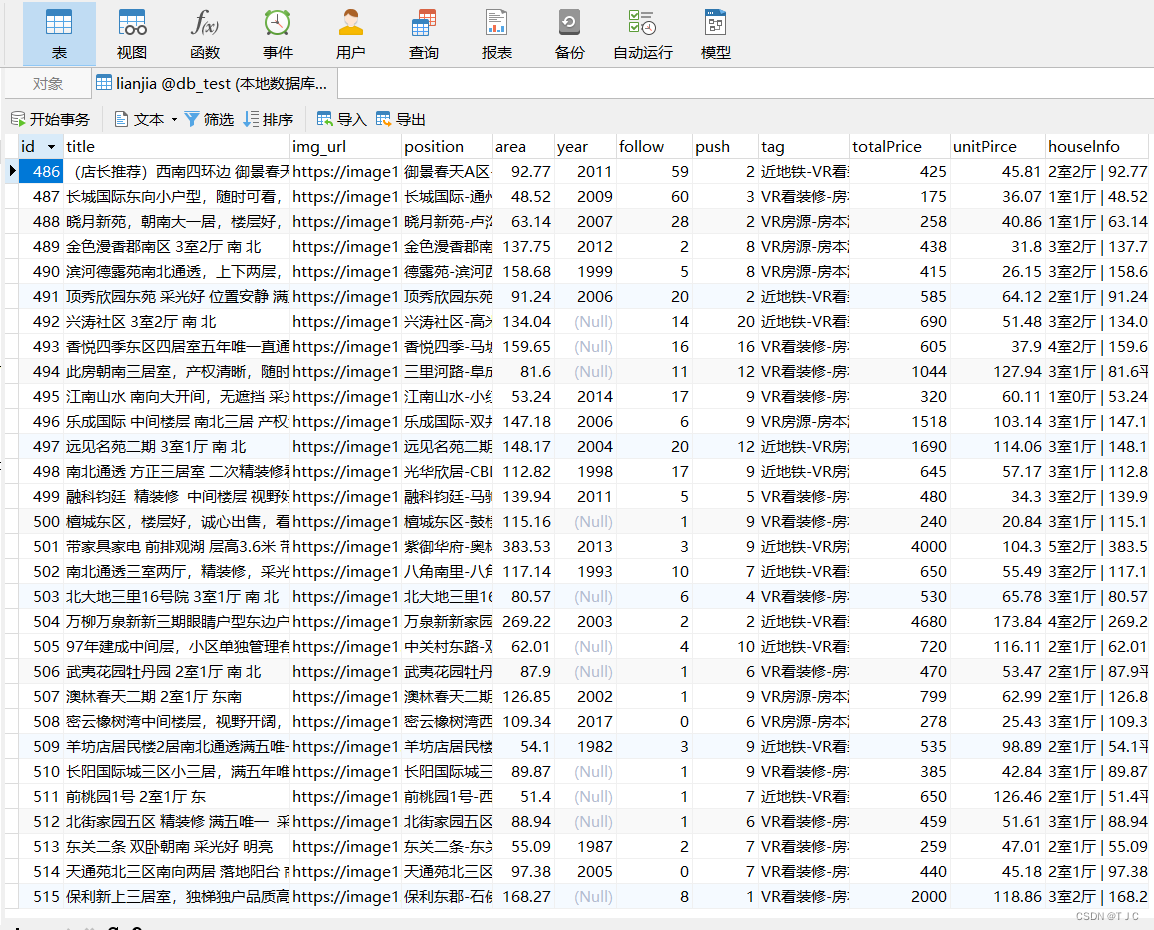1154x930 pixels.
Task: Select totalPrice cell 1690
Action: (900, 447)
